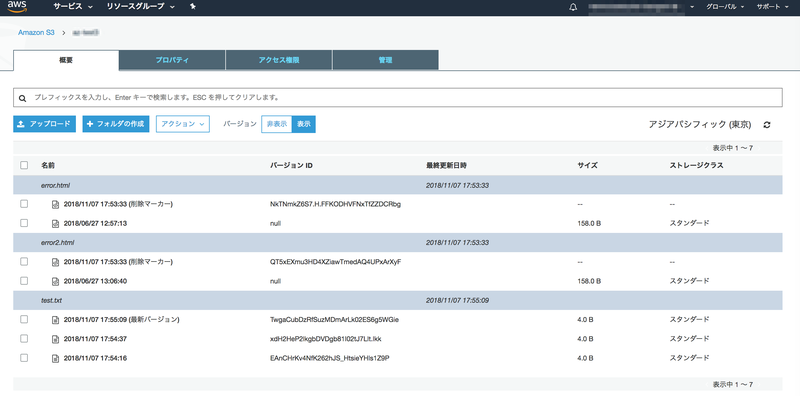800x396 pixels.
Task: Click file icon for 2018/06/27 12:57:13 version
Action: [x=55, y=224]
